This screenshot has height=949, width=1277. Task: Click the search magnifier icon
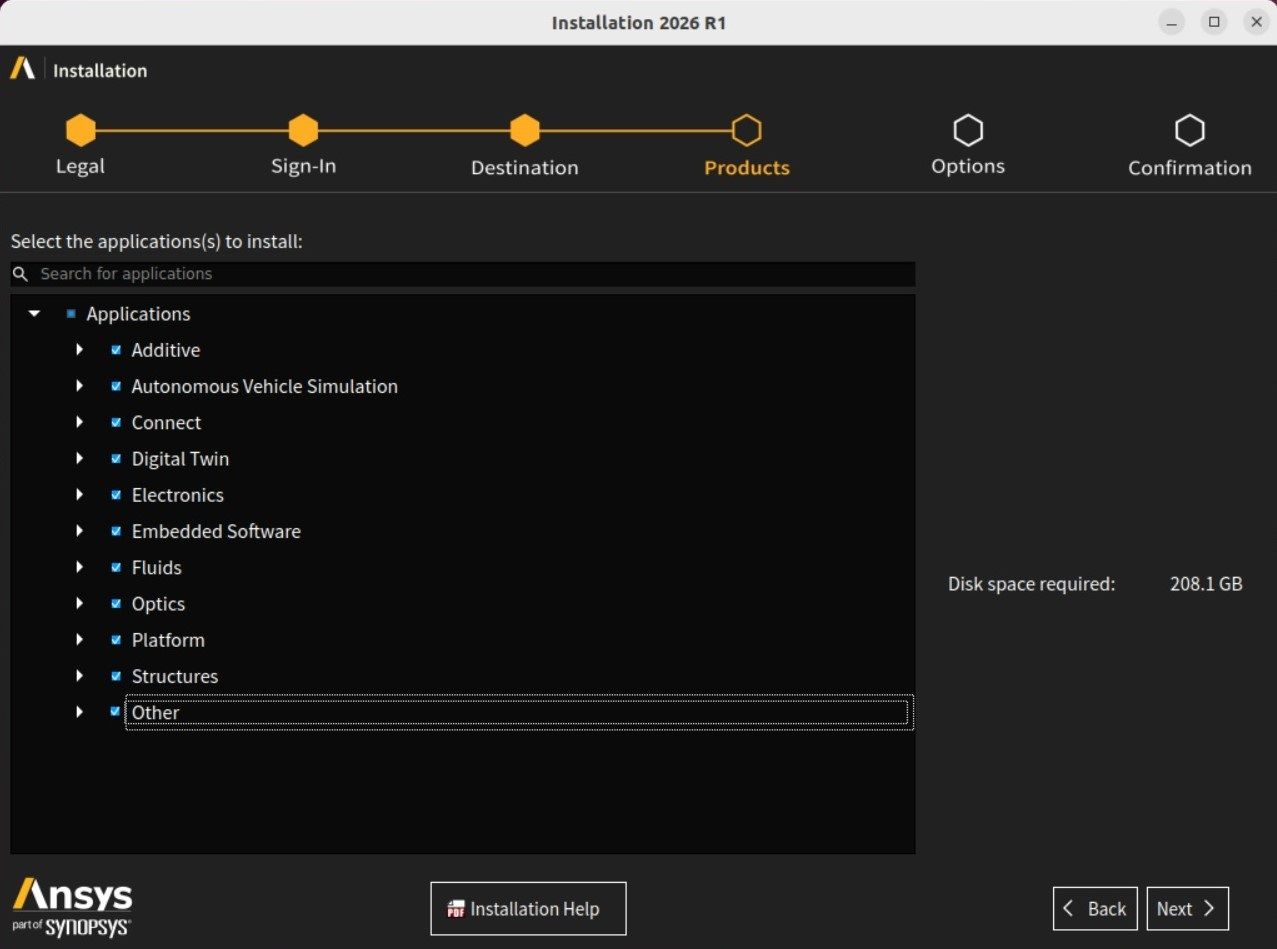[x=20, y=274]
